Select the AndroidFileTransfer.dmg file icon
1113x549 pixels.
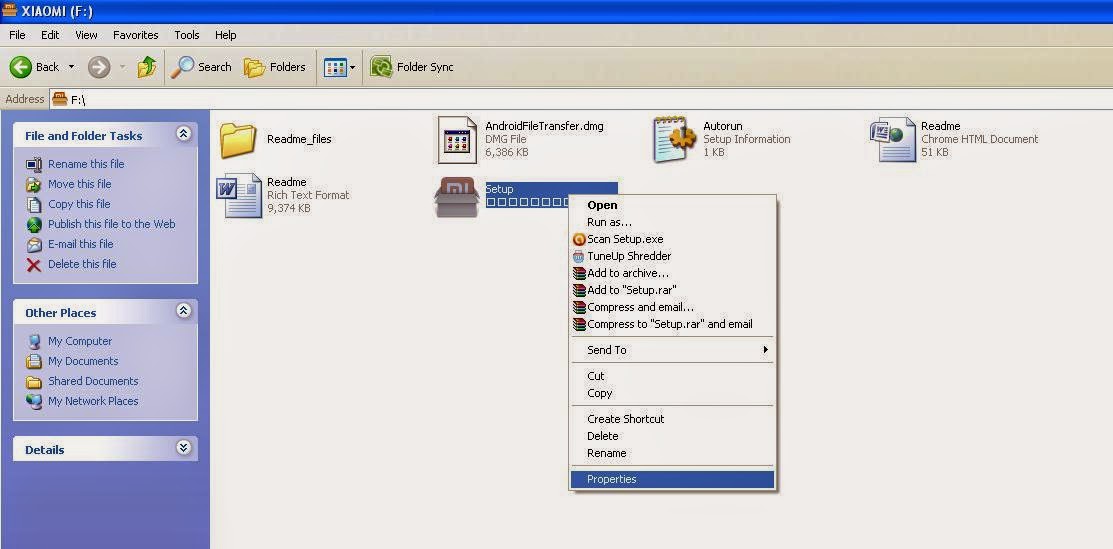pos(456,139)
